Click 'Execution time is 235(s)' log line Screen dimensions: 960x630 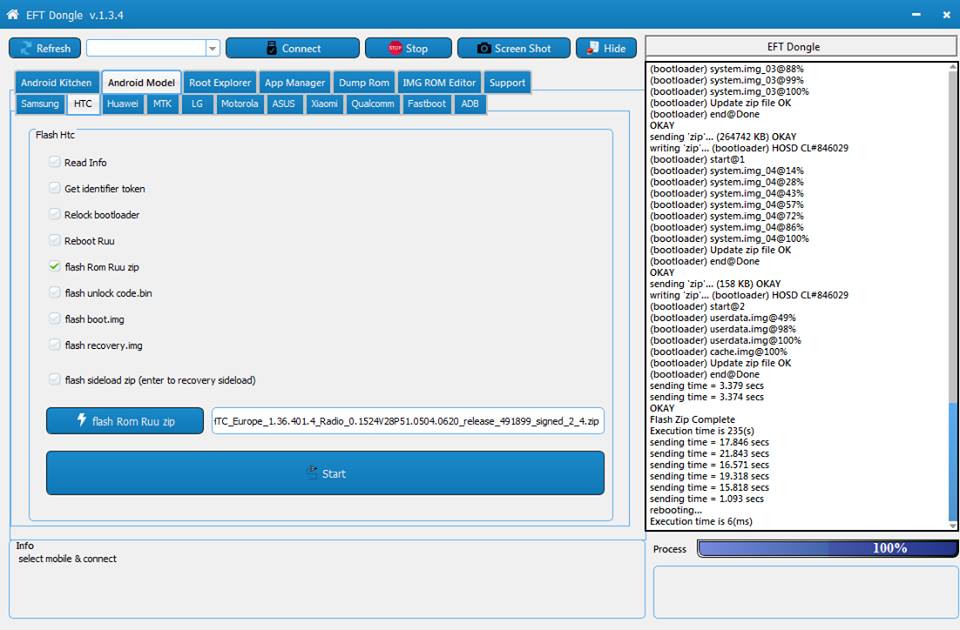tap(702, 430)
